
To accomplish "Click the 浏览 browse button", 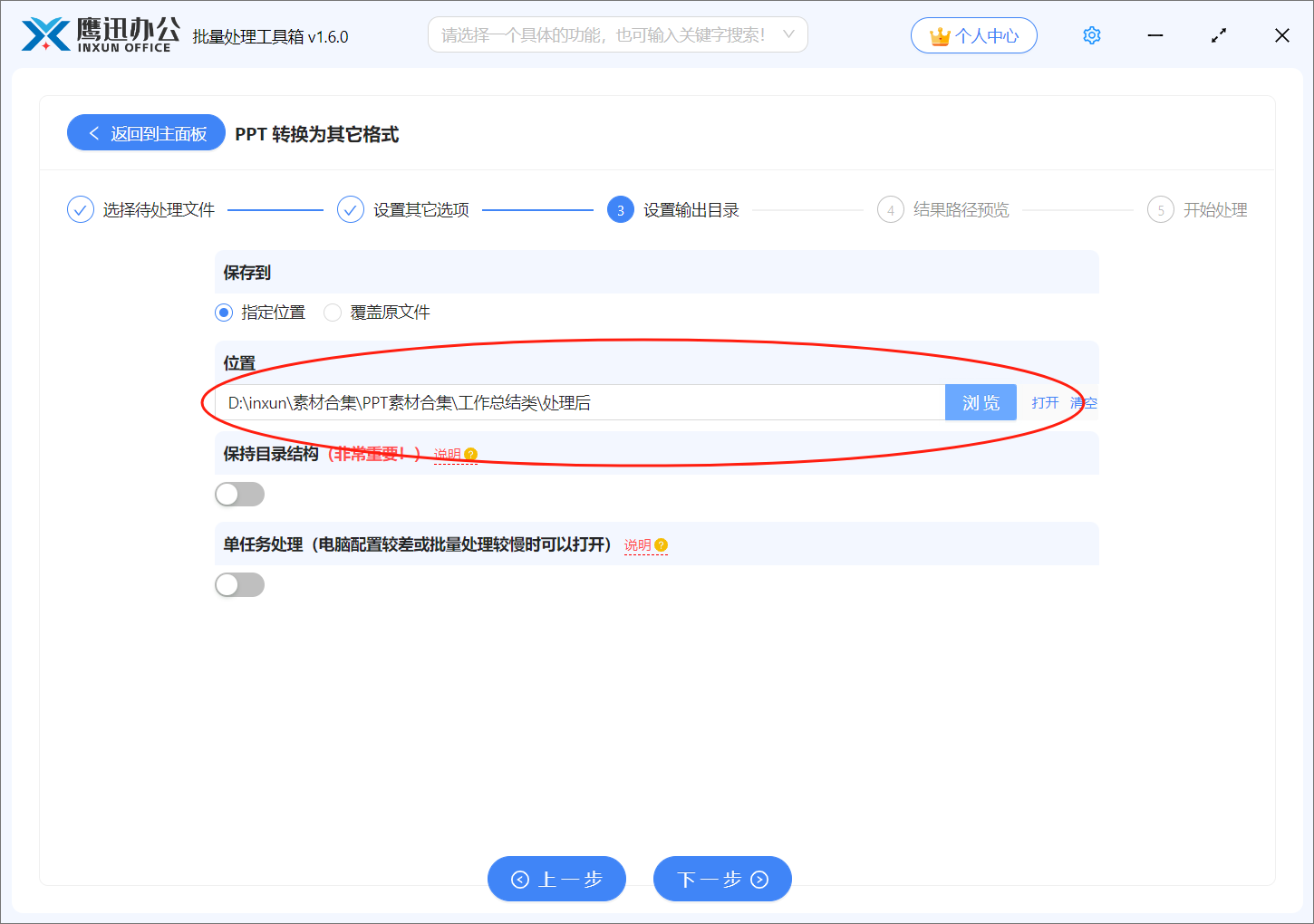I will (x=981, y=402).
